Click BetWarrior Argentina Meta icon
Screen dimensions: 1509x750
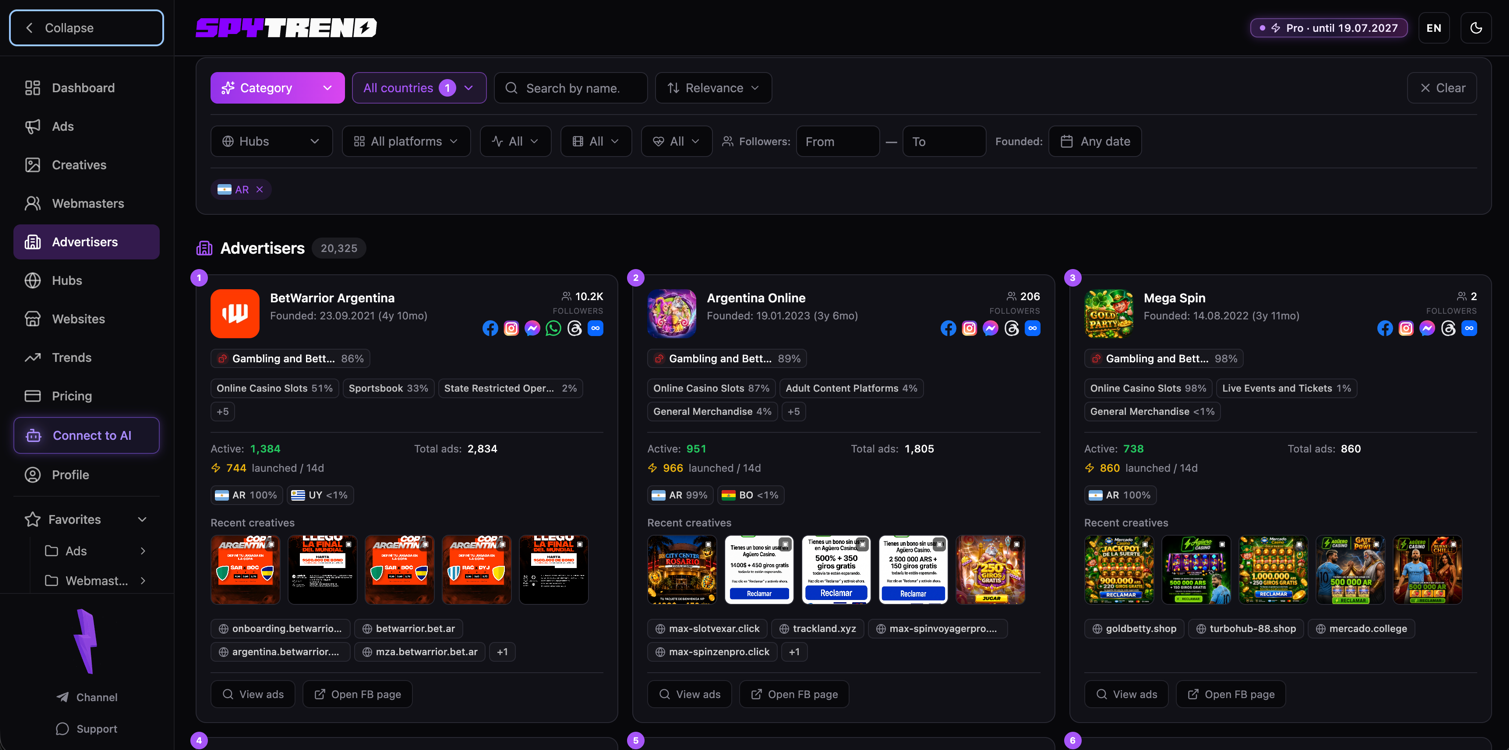click(596, 328)
